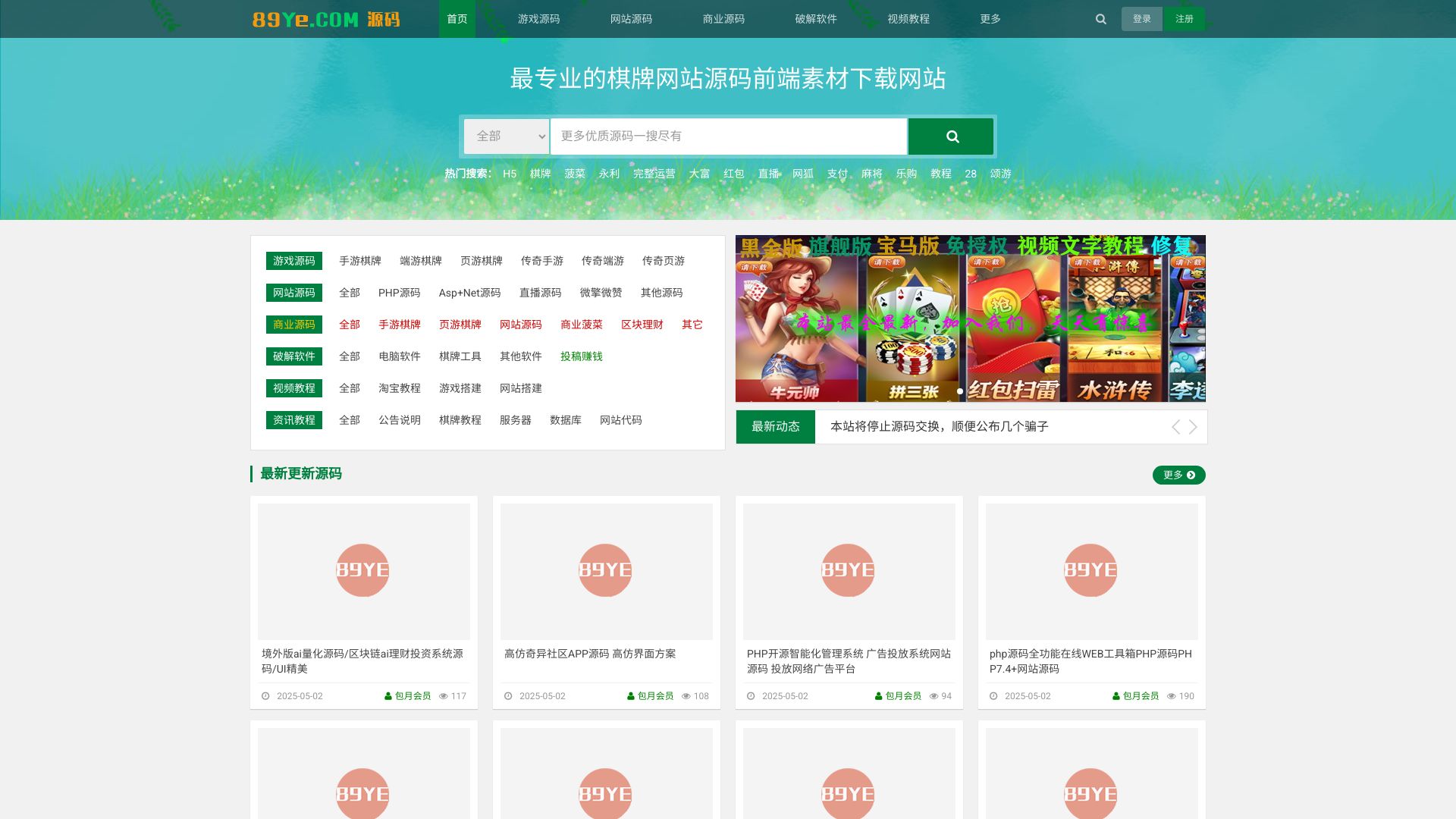Click the header search magnifier icon
The image size is (1456, 819).
1100,19
